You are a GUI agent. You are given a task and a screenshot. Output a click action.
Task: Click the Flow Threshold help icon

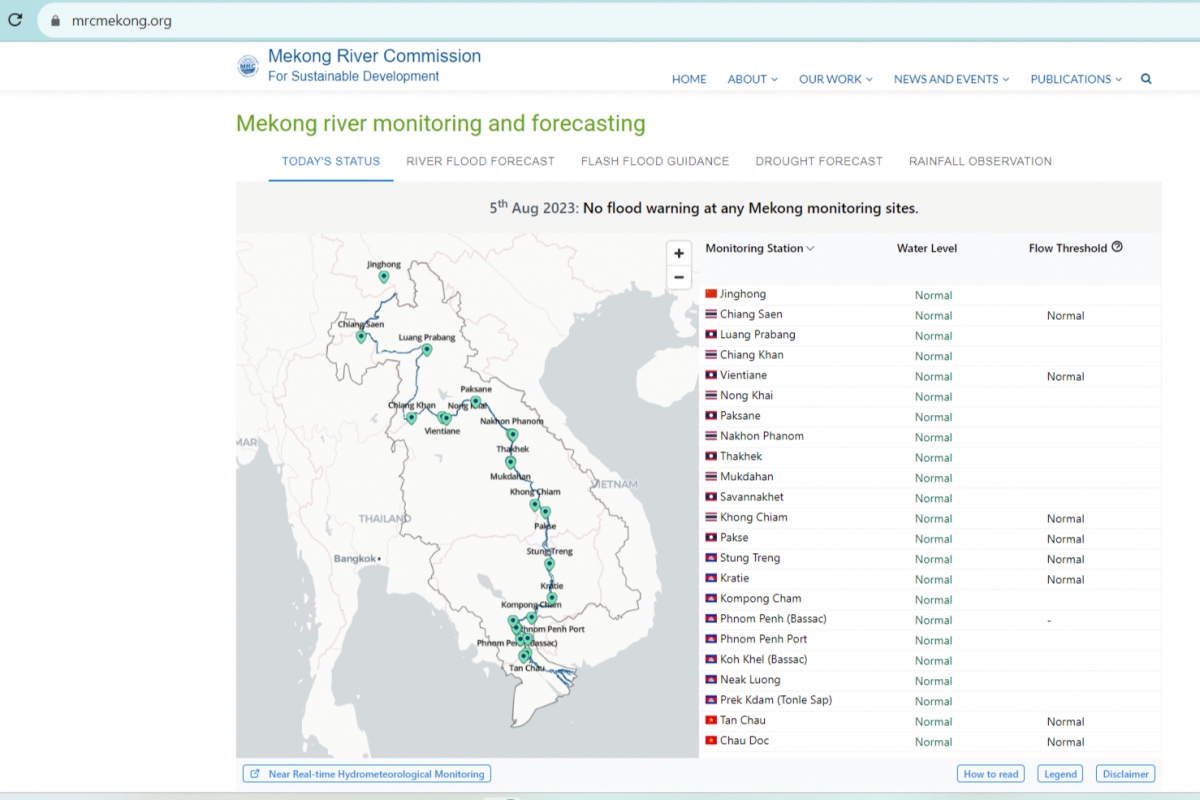click(1117, 247)
